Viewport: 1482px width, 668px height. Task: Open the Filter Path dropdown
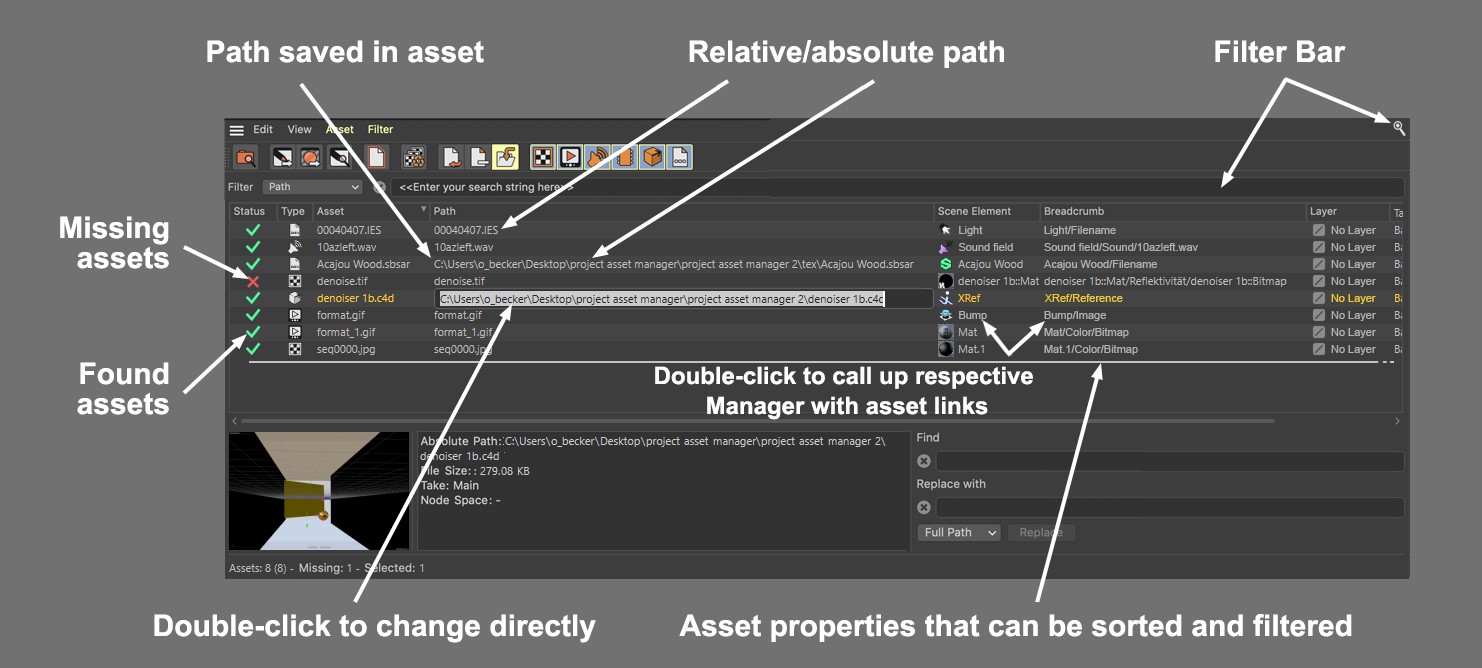point(312,187)
